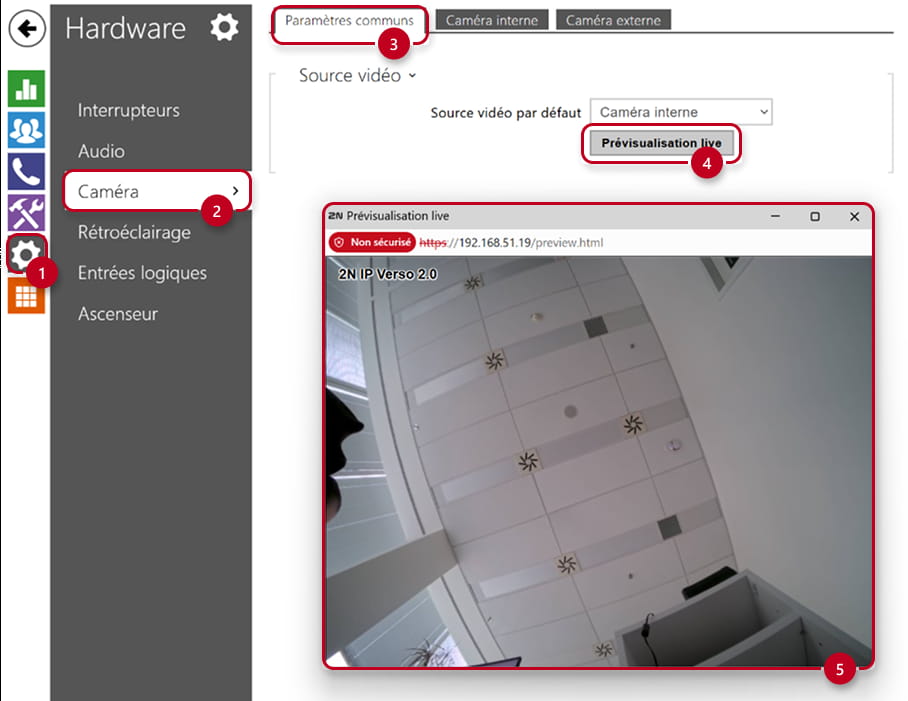Screen dimensions: 908x701
Task: Click the Hardware heading text
Action: pos(126,28)
